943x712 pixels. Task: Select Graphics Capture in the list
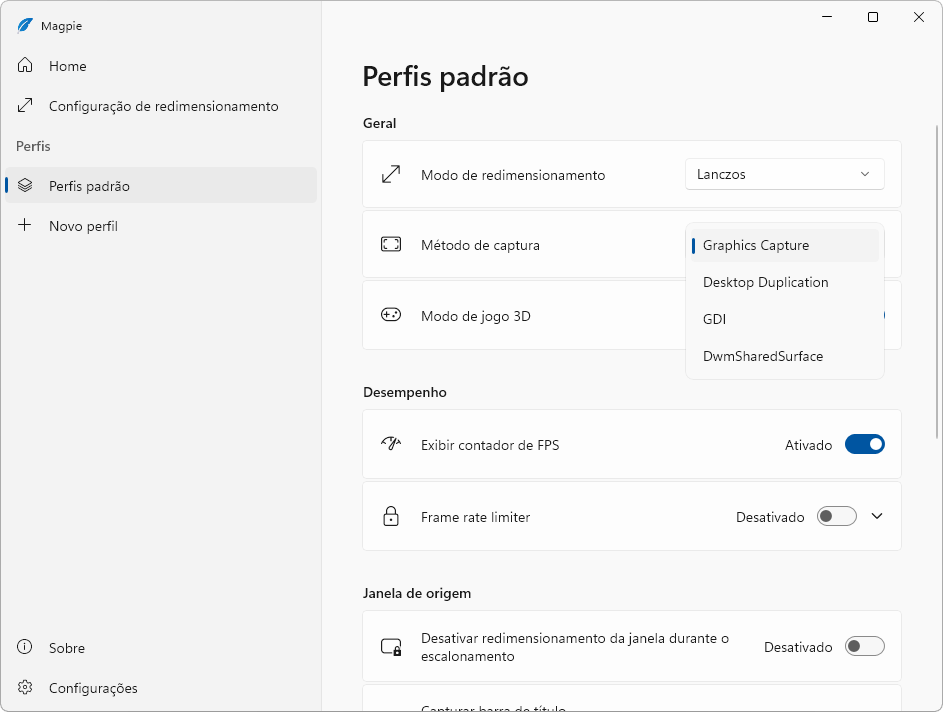tap(756, 245)
